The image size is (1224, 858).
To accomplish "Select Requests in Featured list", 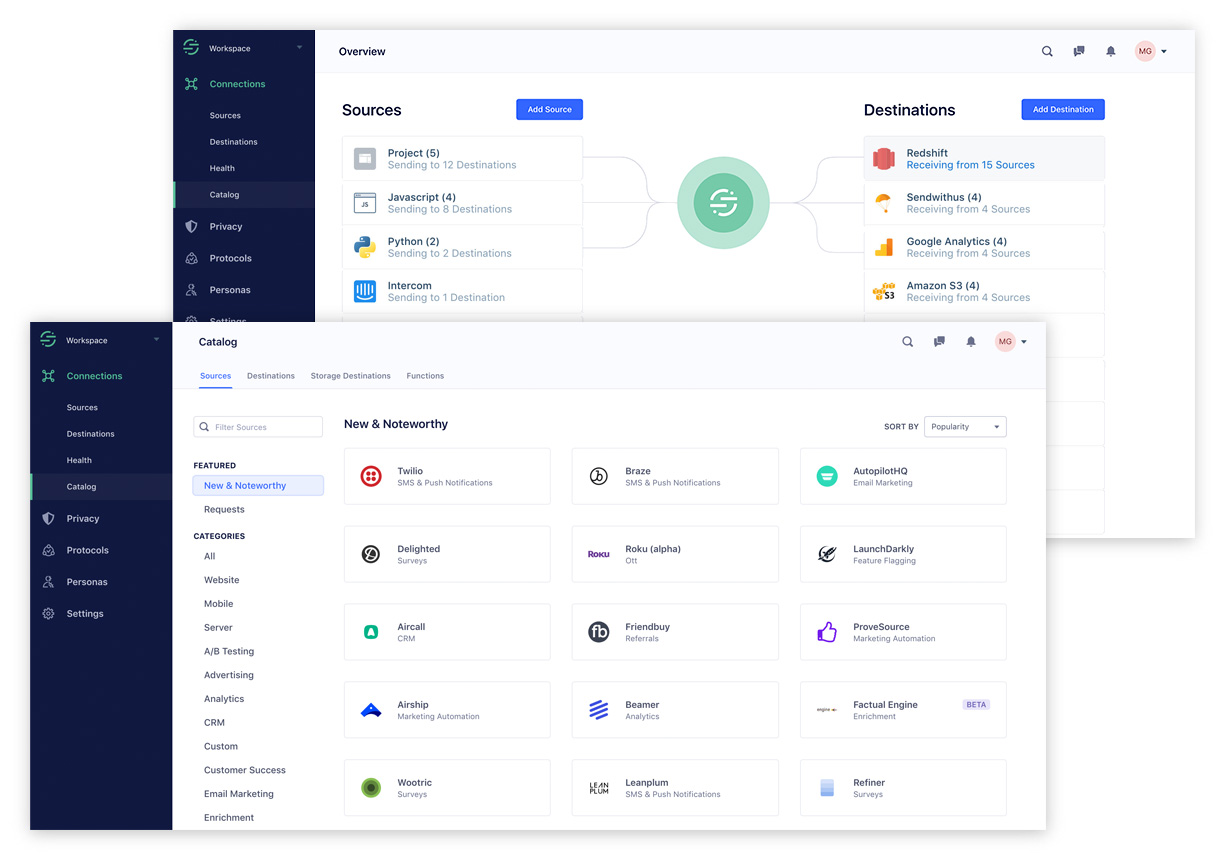I will click(x=224, y=510).
